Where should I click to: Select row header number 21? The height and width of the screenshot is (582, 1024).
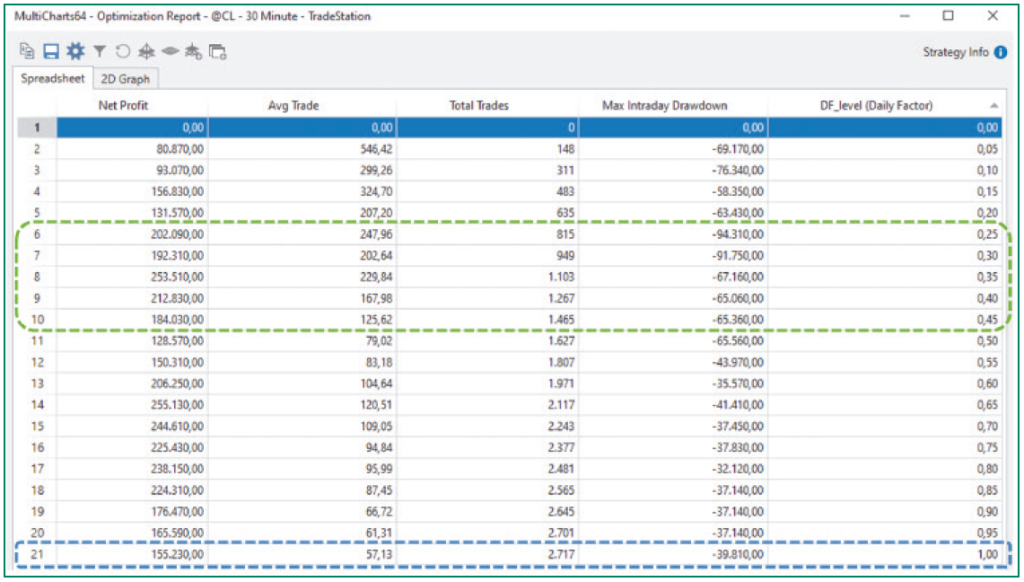click(37, 555)
